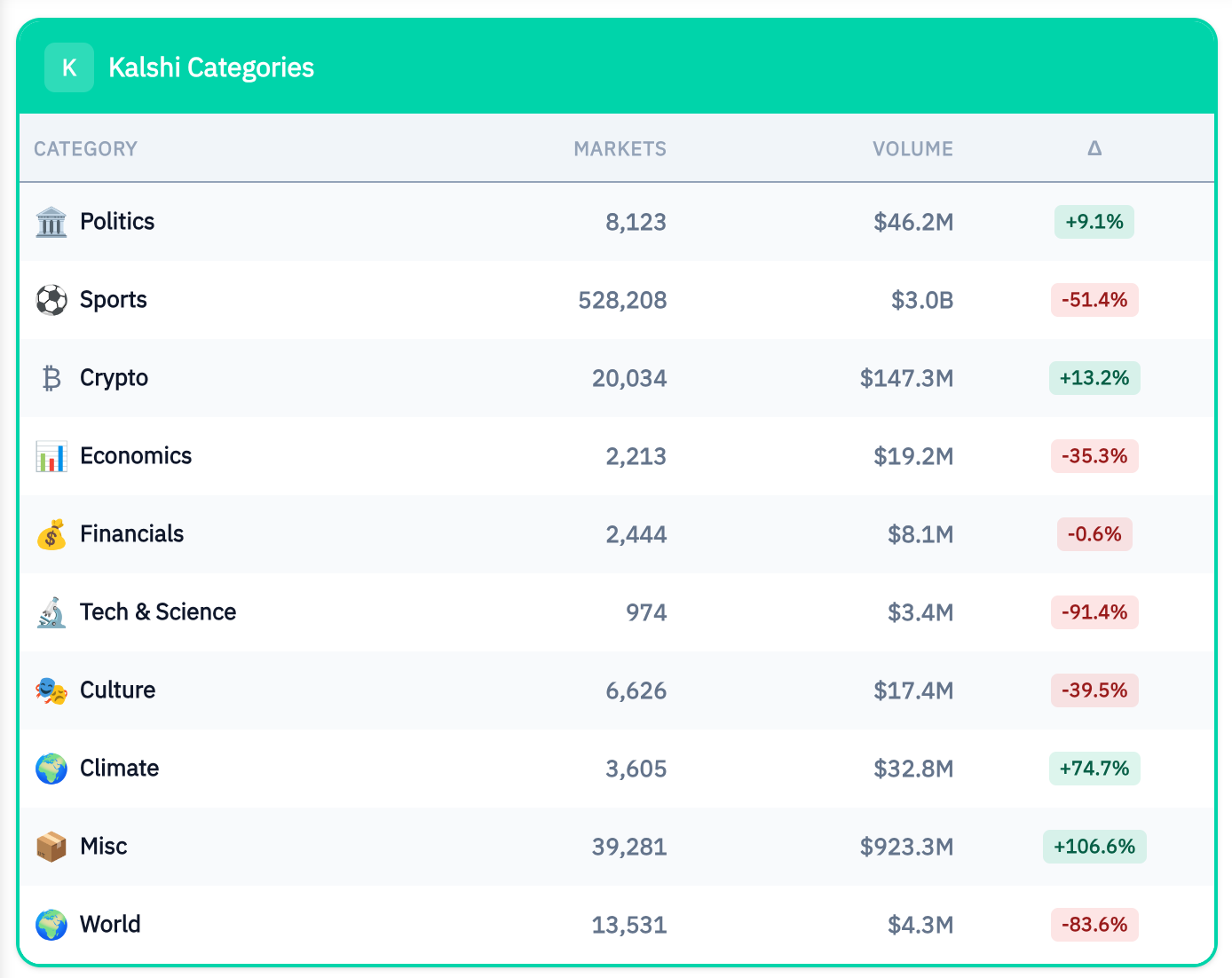Click the Financials money bag icon
Image resolution: width=1232 pixels, height=978 pixels.
51,534
